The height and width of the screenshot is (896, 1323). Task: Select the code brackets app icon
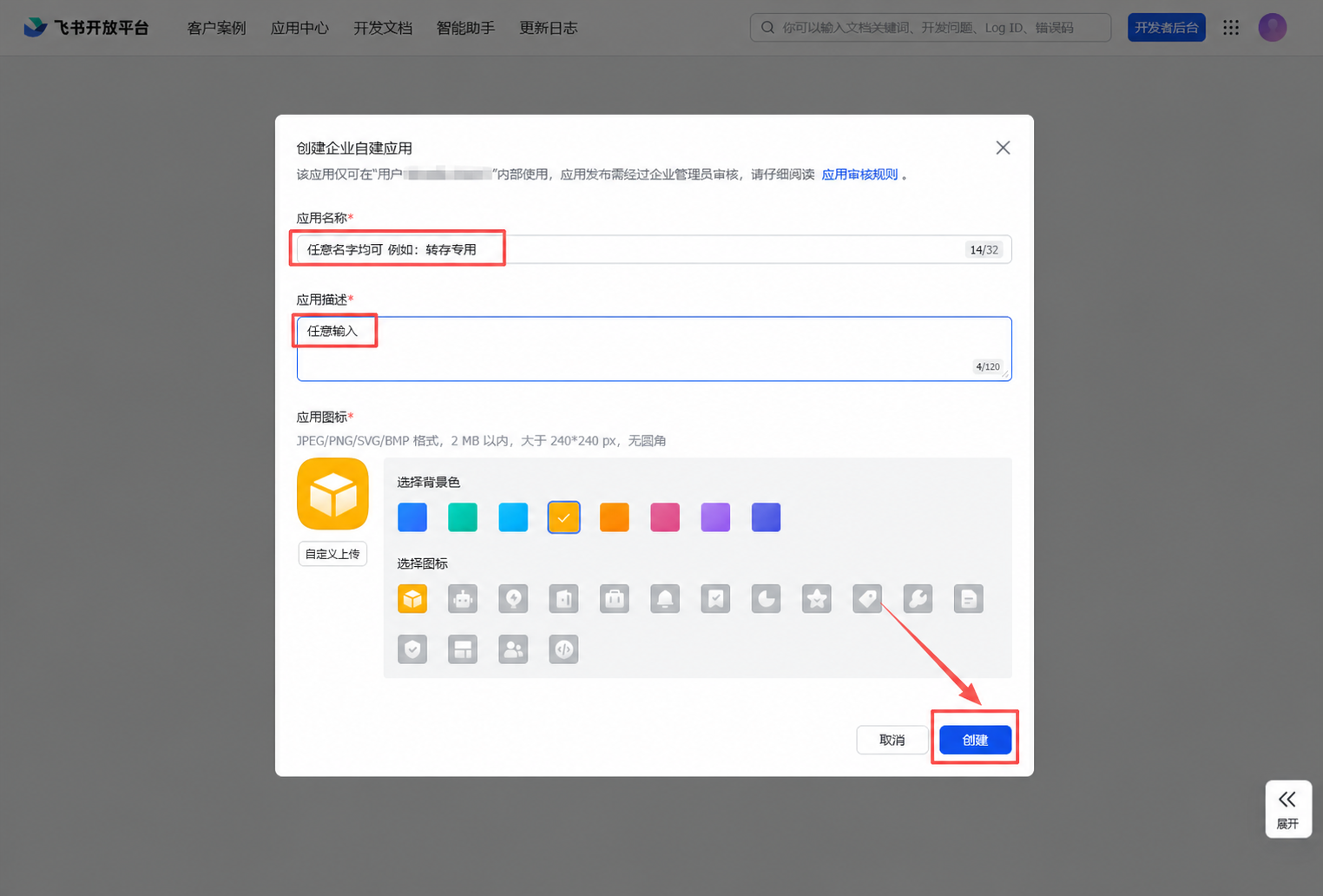[564, 649]
